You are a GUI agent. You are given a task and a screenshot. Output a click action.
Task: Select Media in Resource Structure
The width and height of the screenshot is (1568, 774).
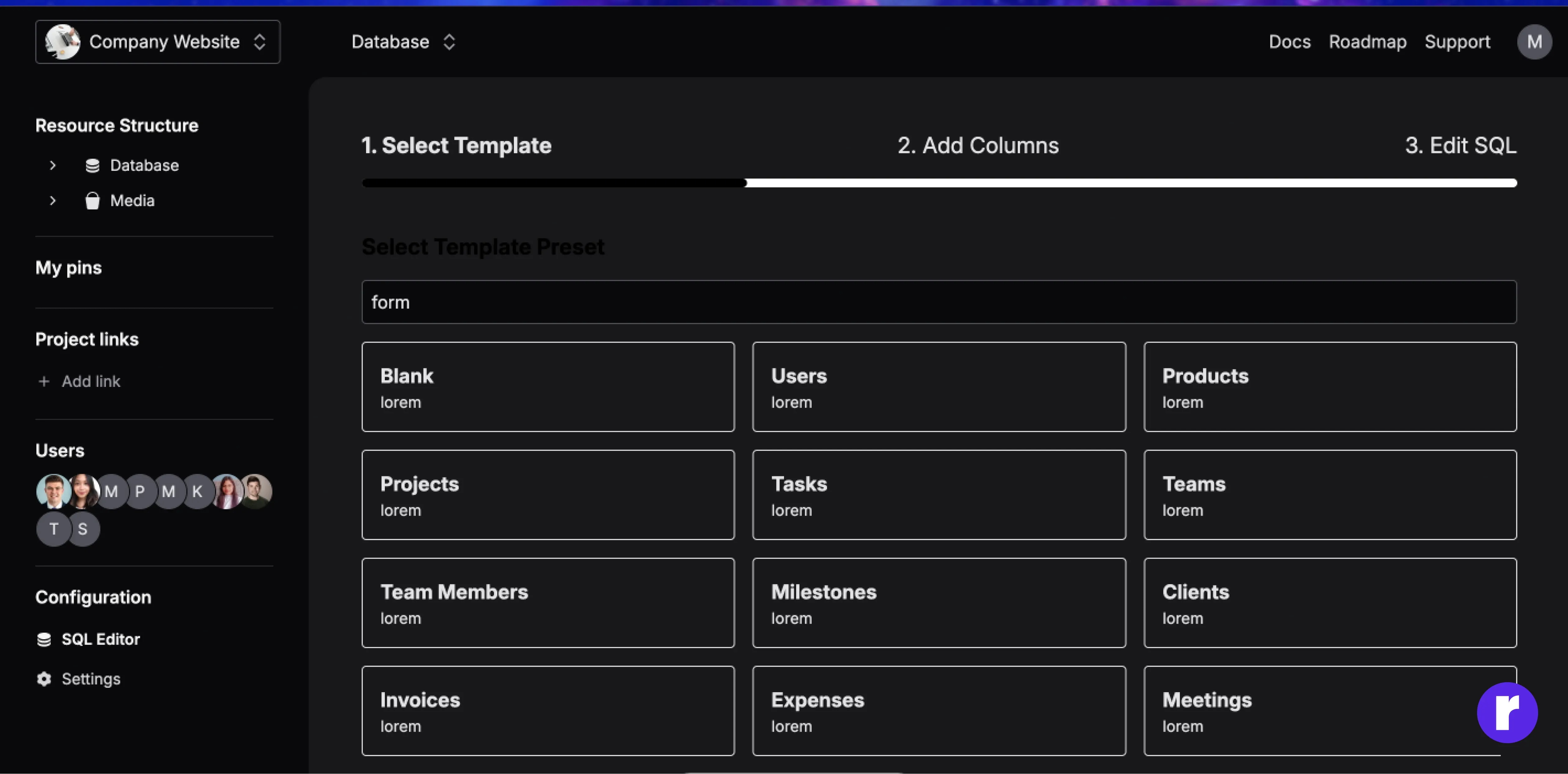pos(132,200)
